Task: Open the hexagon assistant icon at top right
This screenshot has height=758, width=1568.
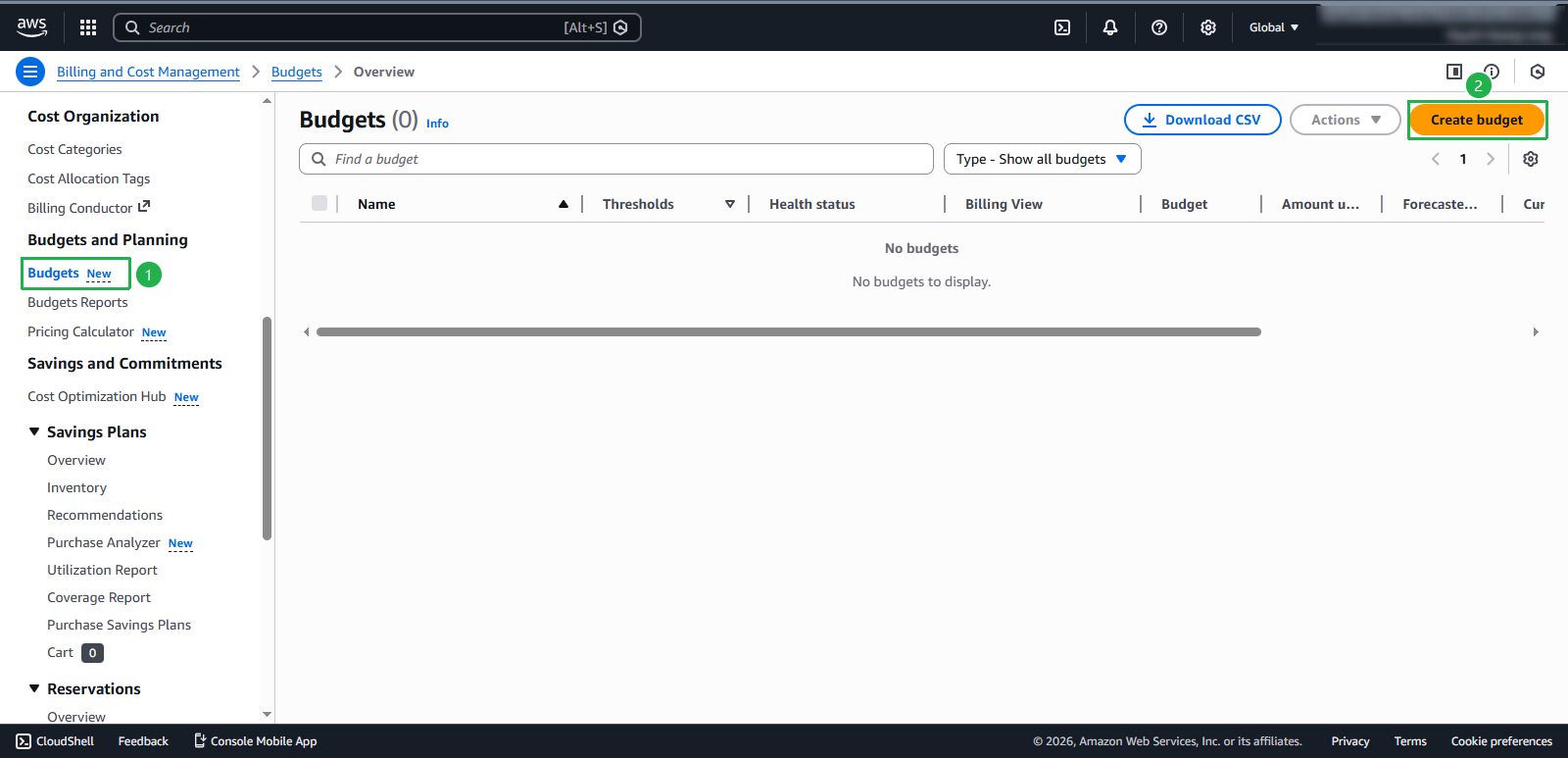Action: click(1538, 72)
